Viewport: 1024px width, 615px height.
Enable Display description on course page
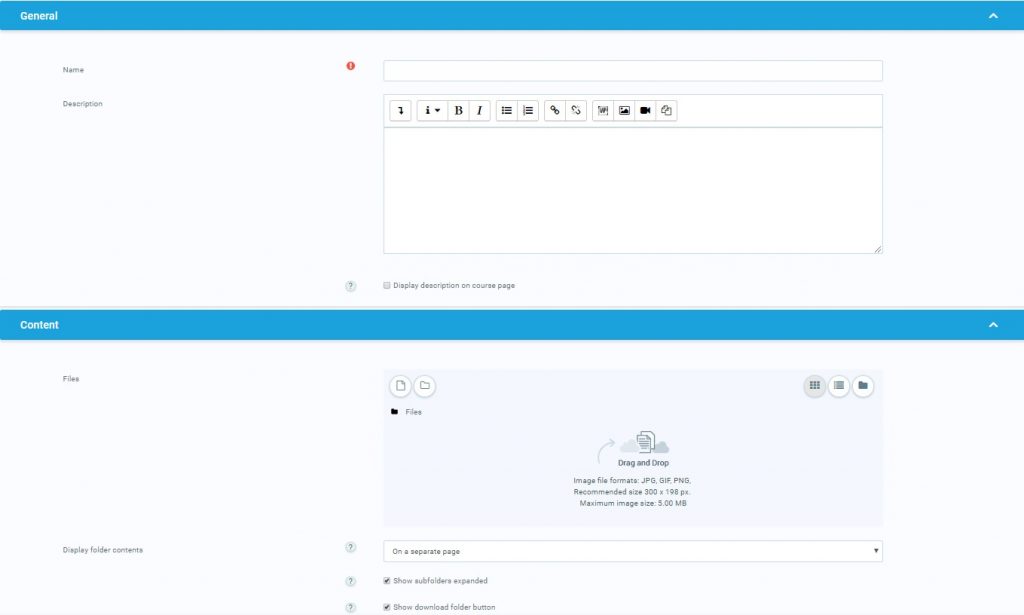tap(387, 286)
